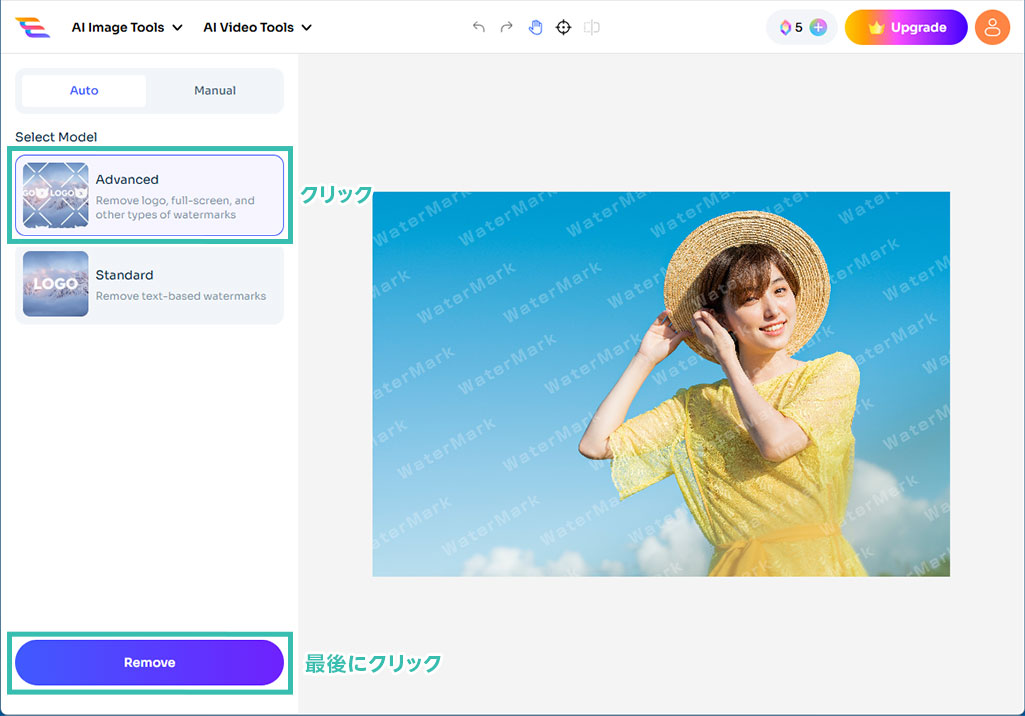Click the Upgrade button
This screenshot has width=1025, height=716.
pos(906,27)
